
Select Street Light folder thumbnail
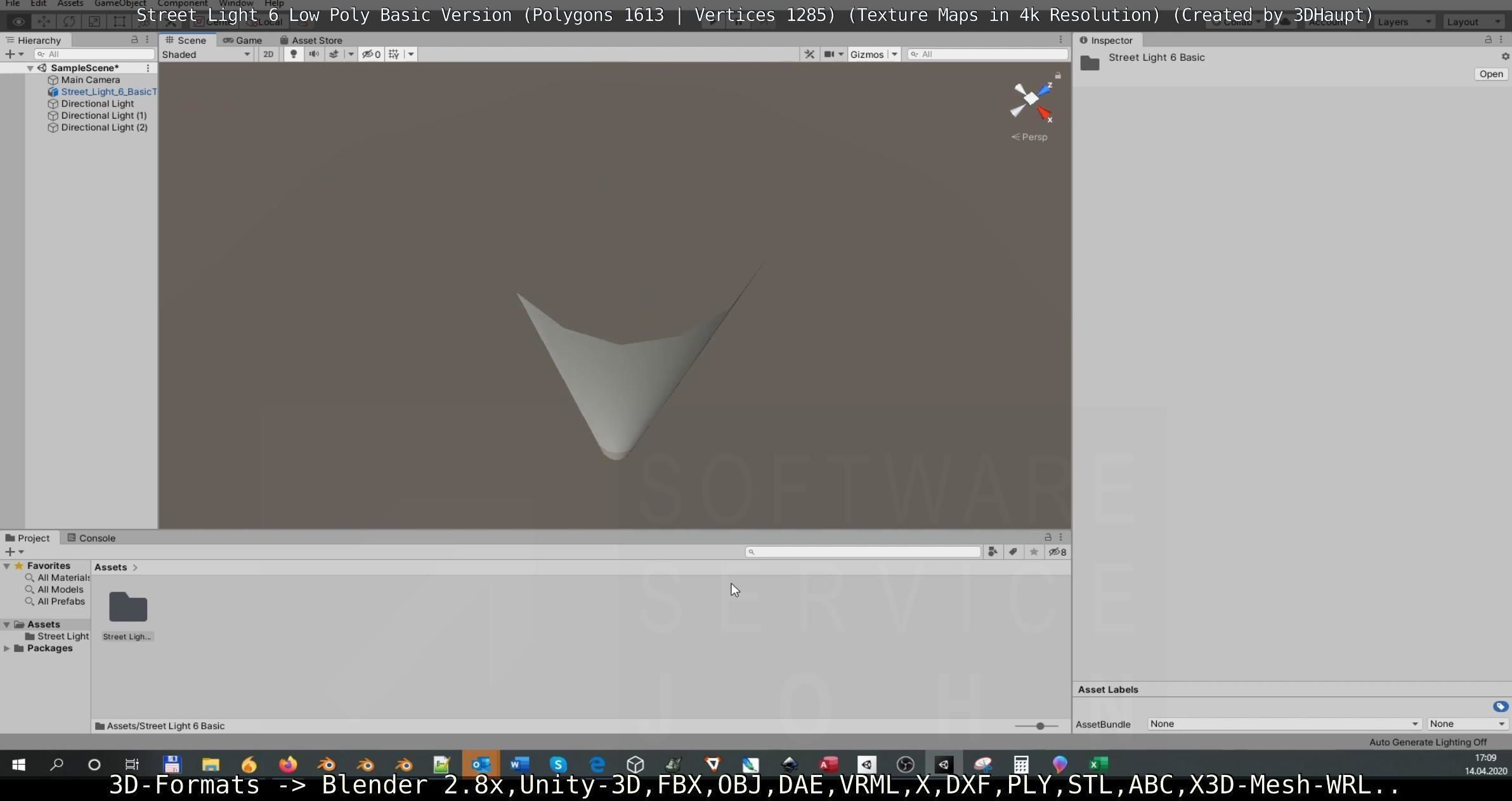point(127,608)
